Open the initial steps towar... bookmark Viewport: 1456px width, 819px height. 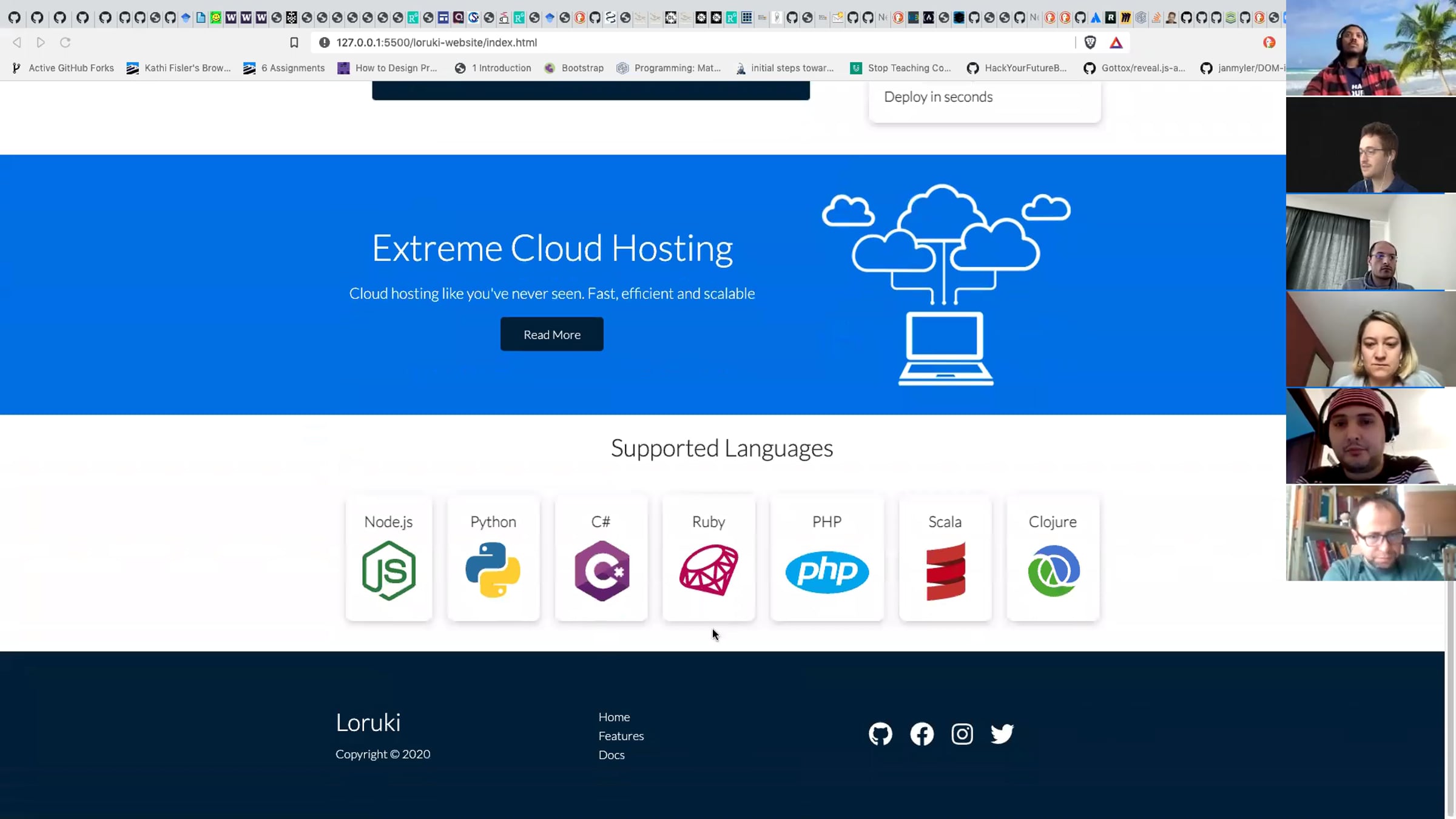784,68
